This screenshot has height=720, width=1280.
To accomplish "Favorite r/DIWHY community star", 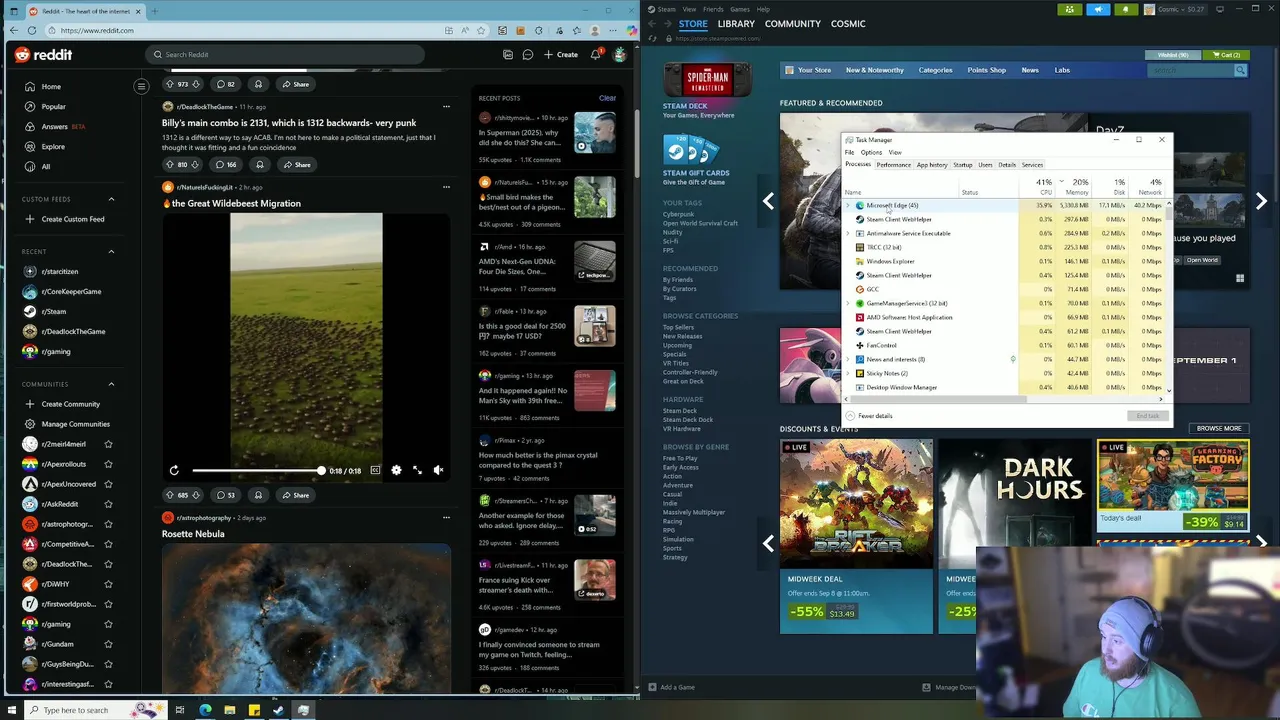I will point(108,584).
